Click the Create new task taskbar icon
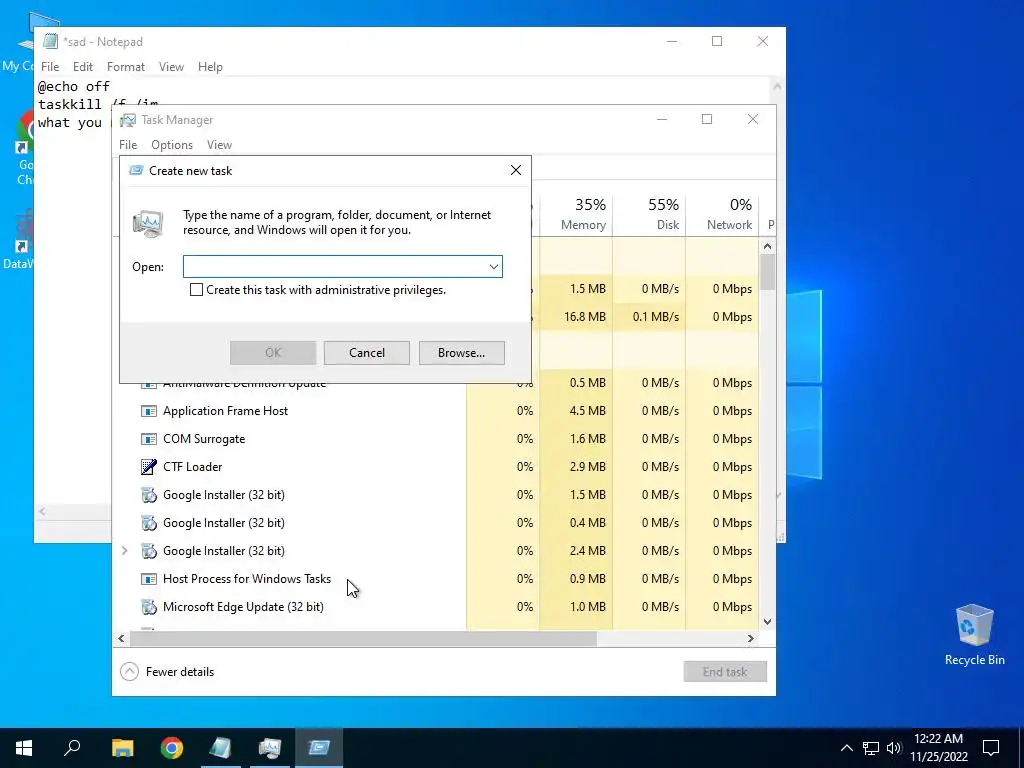1024x768 pixels. click(319, 748)
